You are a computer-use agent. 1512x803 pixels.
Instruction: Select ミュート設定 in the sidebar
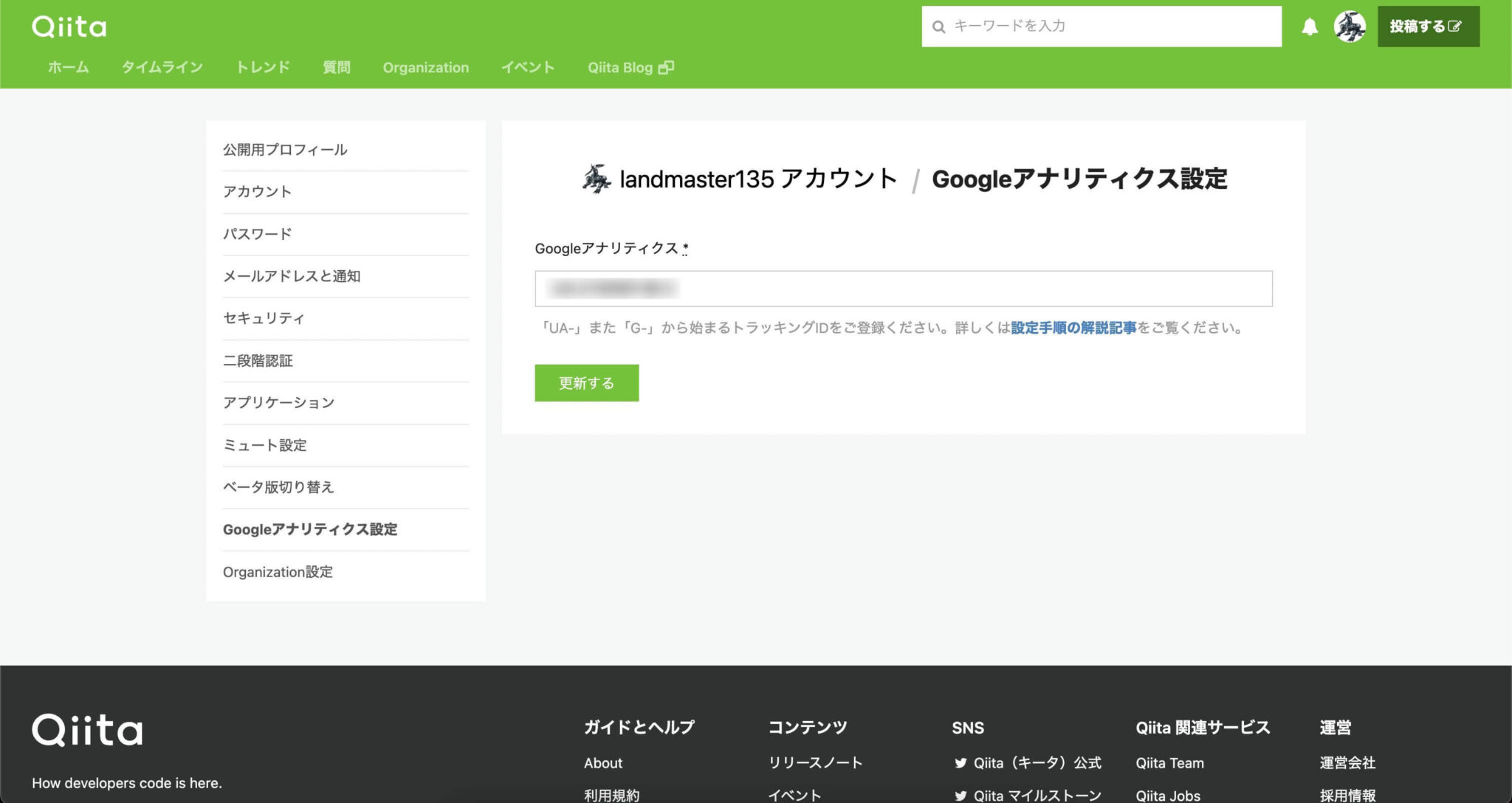click(x=265, y=445)
